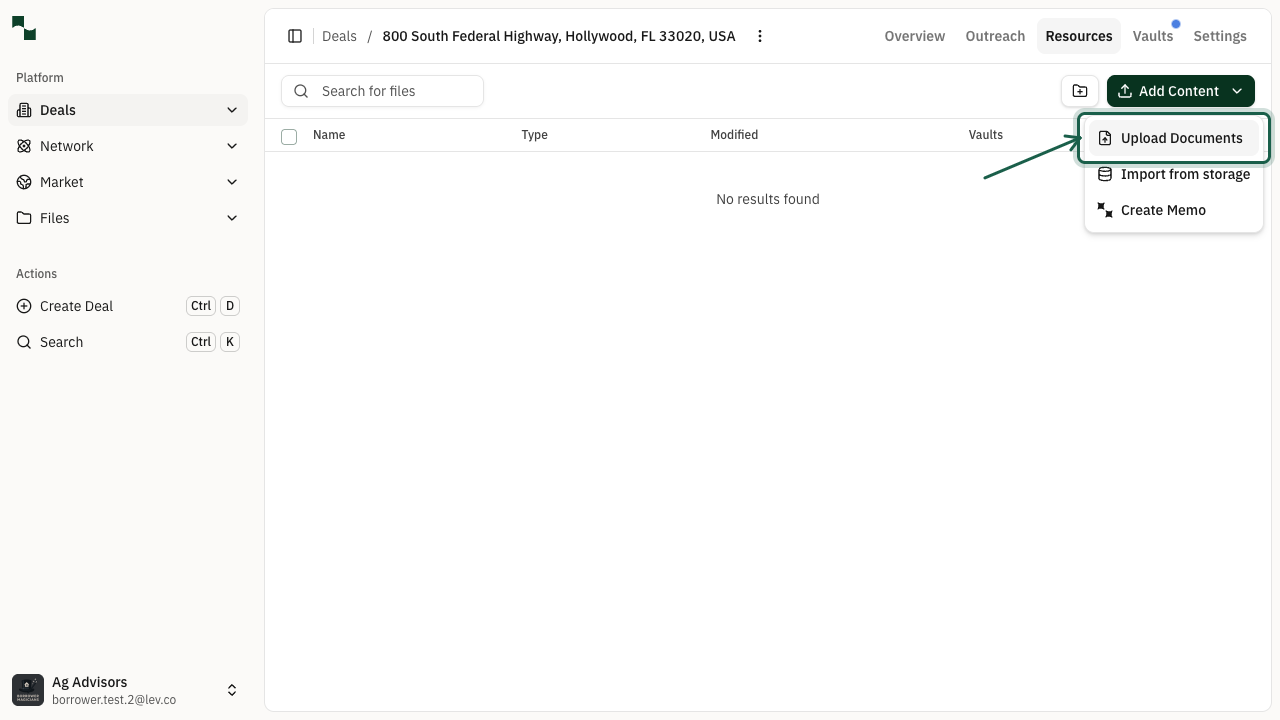Open the Vaults tab with notification dot
Viewport: 1280px width, 720px height.
[x=1153, y=36]
